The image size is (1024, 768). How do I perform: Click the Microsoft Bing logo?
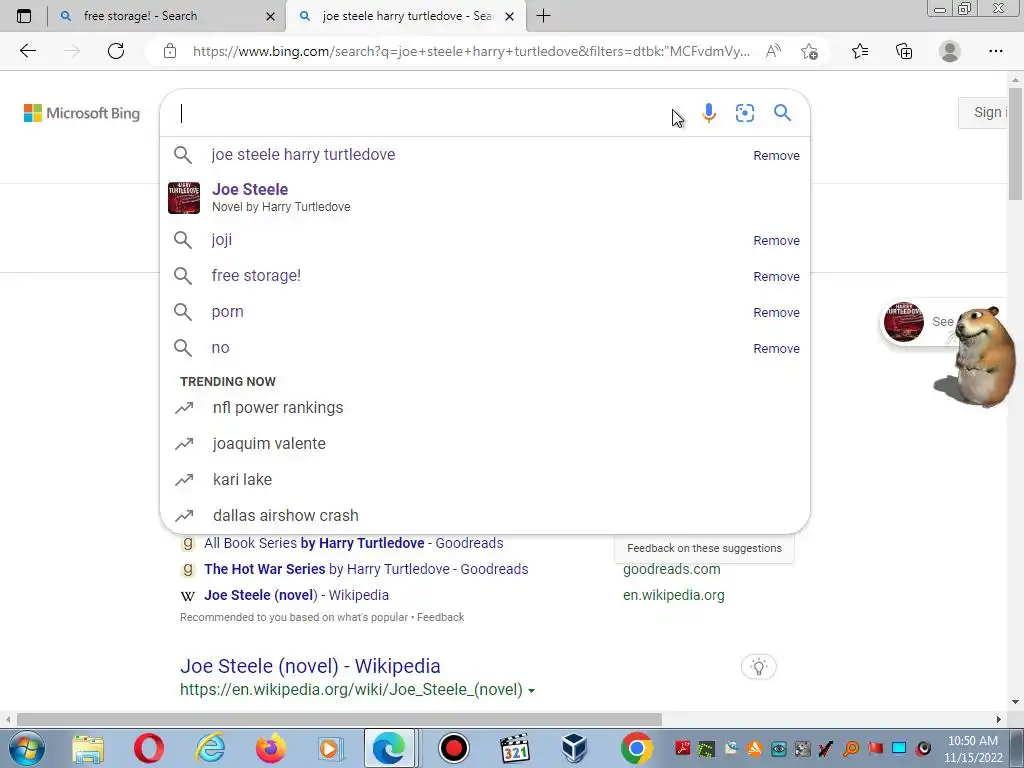pyautogui.click(x=82, y=113)
